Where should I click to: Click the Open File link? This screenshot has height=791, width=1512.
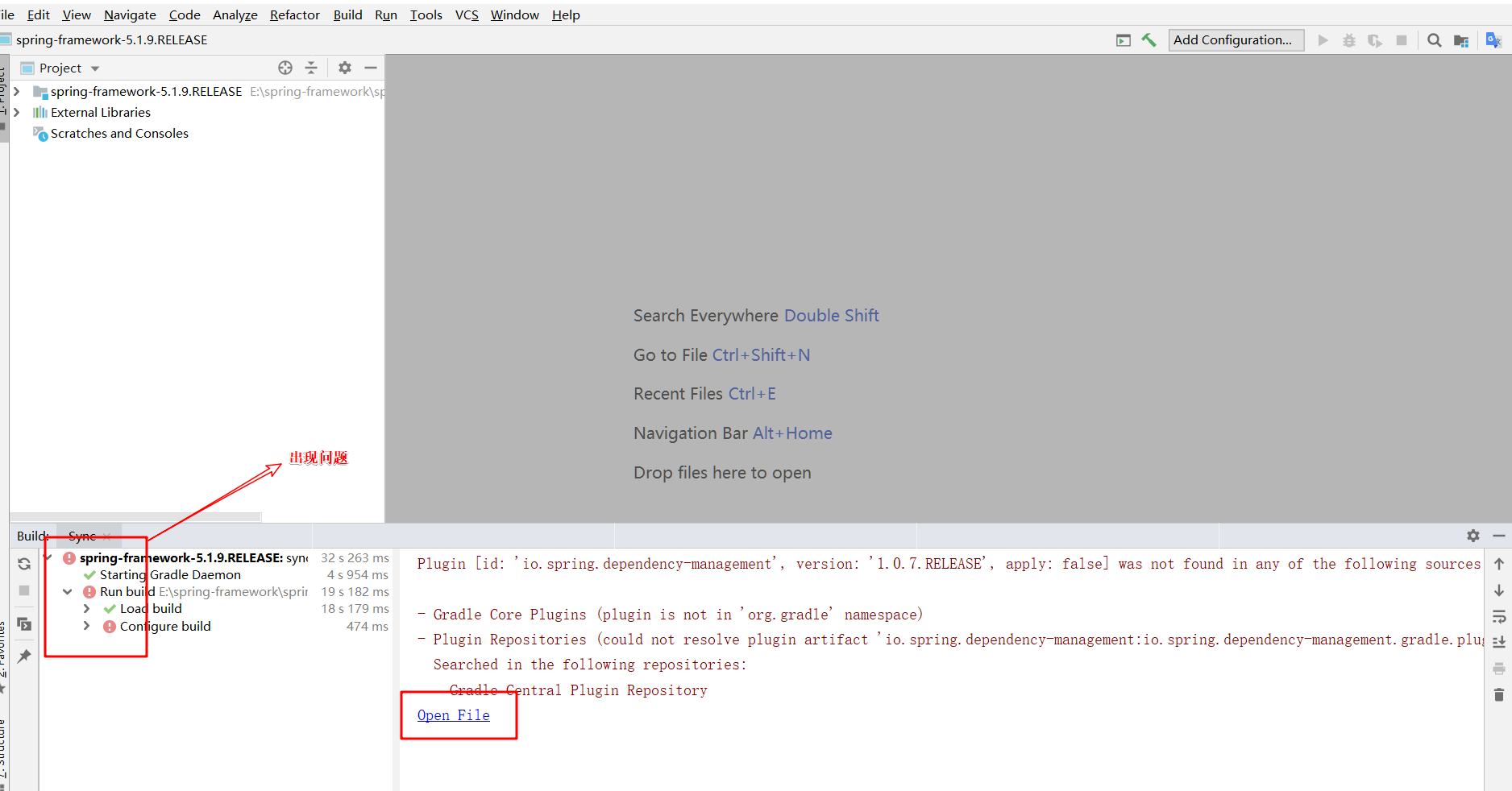[454, 715]
